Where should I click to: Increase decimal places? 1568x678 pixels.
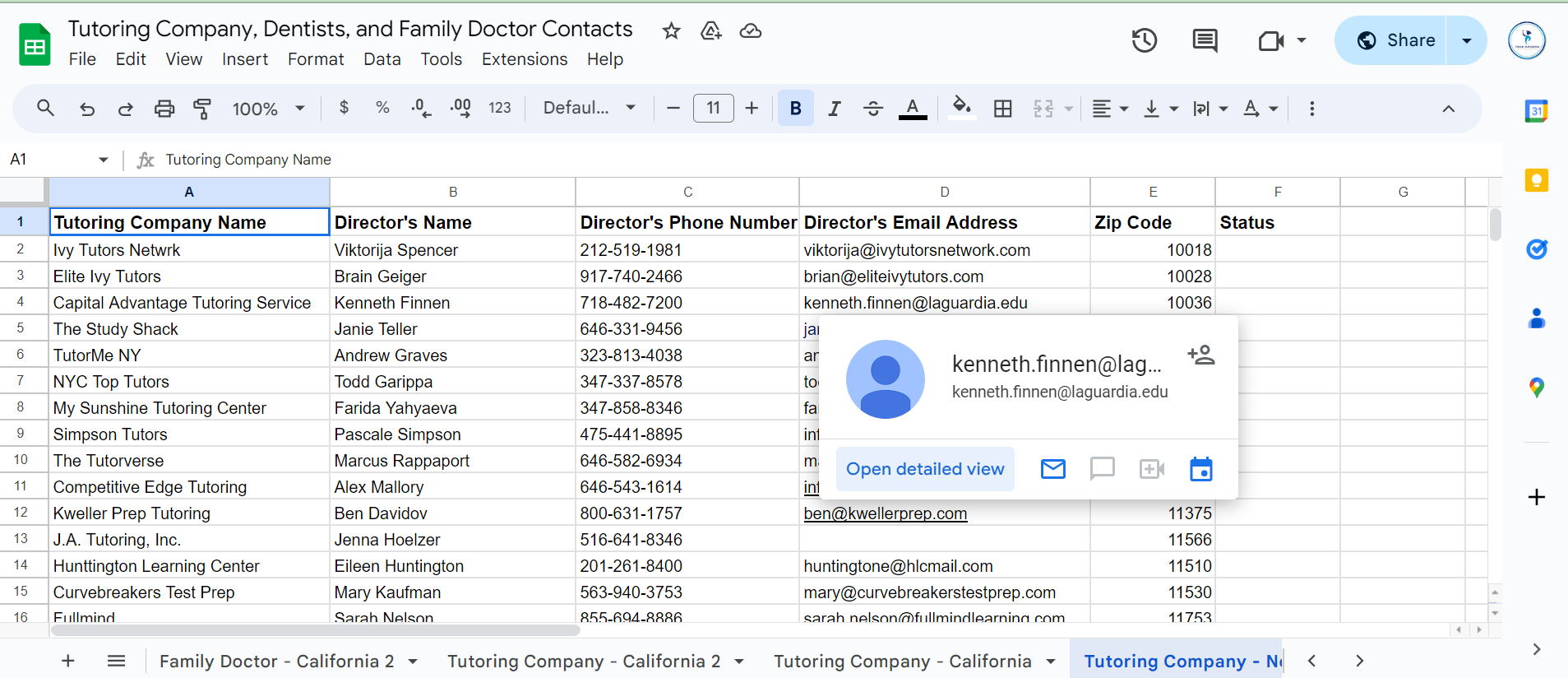(x=460, y=108)
